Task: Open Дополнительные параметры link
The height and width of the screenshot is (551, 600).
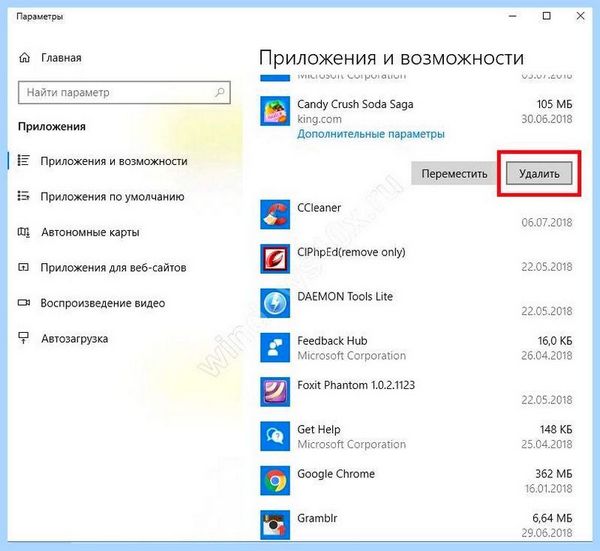Action: [x=371, y=134]
